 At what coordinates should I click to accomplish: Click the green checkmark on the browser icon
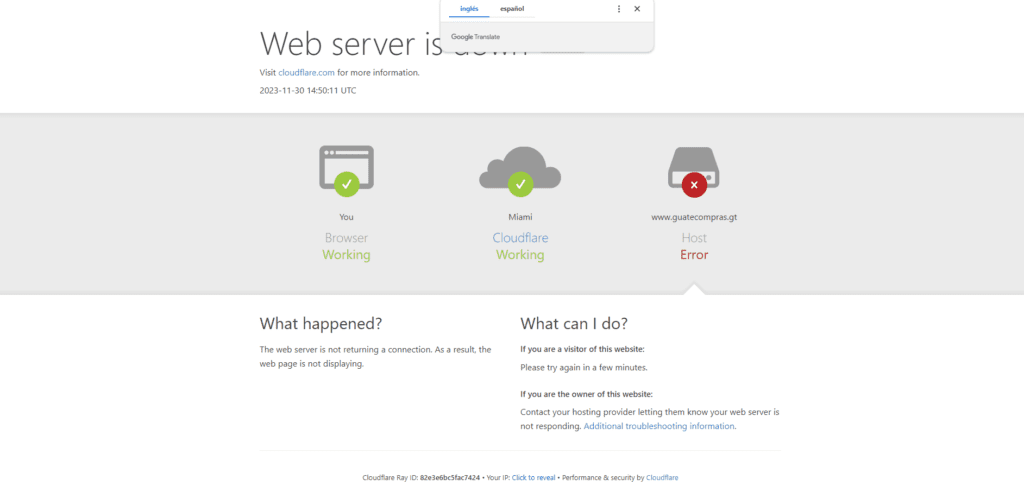point(346,184)
